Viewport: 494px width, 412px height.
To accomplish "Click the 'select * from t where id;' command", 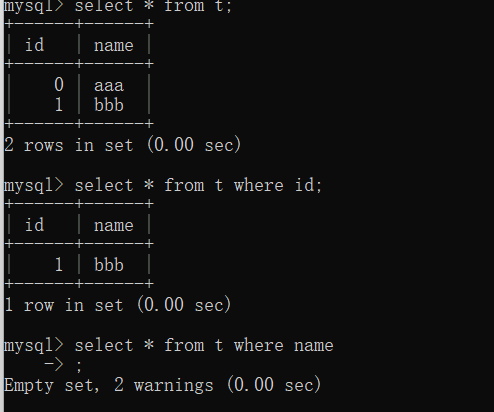I will click(x=198, y=185).
